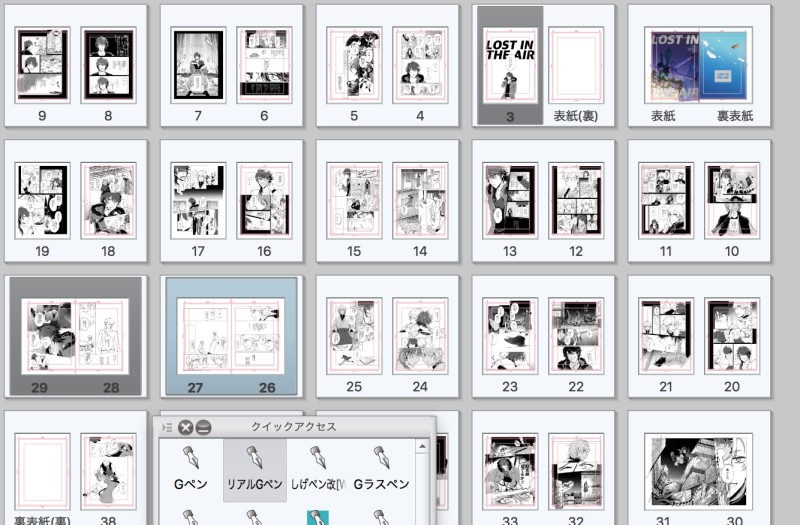Select page 20 thumbnail

point(732,336)
